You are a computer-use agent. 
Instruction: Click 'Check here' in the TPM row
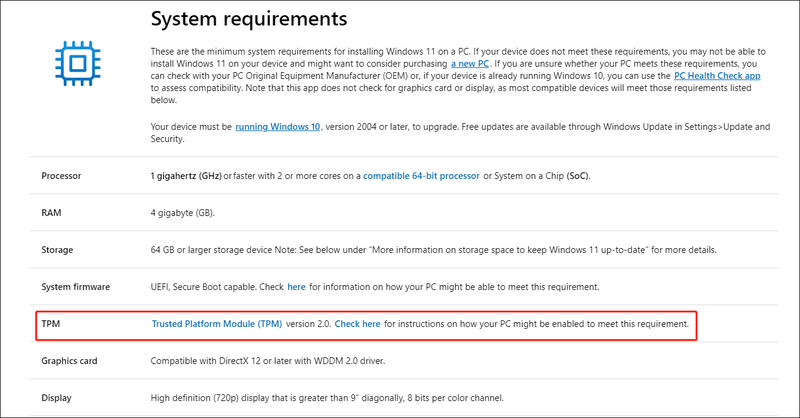pos(357,324)
